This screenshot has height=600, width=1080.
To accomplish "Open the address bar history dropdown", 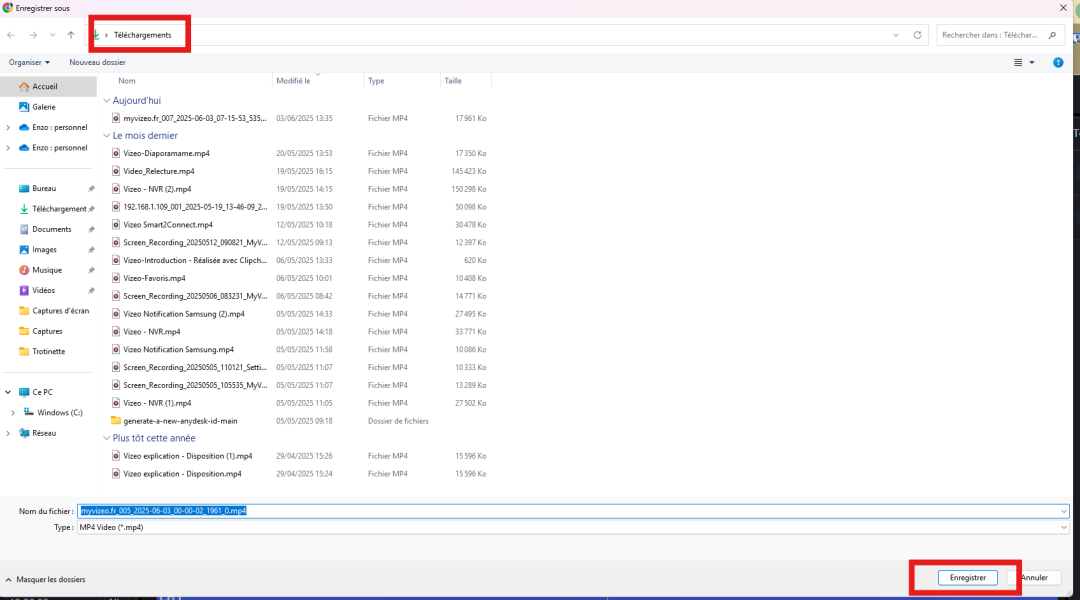I will point(895,35).
